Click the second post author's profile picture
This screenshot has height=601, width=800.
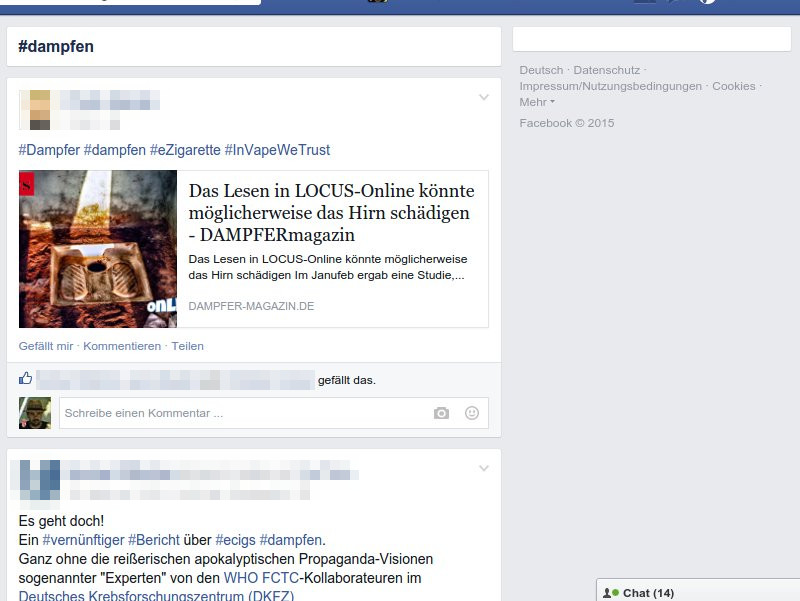pyautogui.click(x=39, y=480)
